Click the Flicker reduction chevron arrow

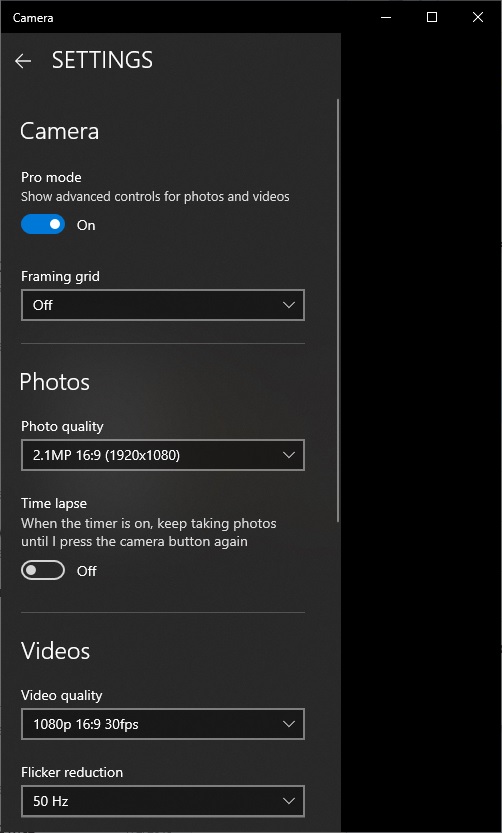289,801
